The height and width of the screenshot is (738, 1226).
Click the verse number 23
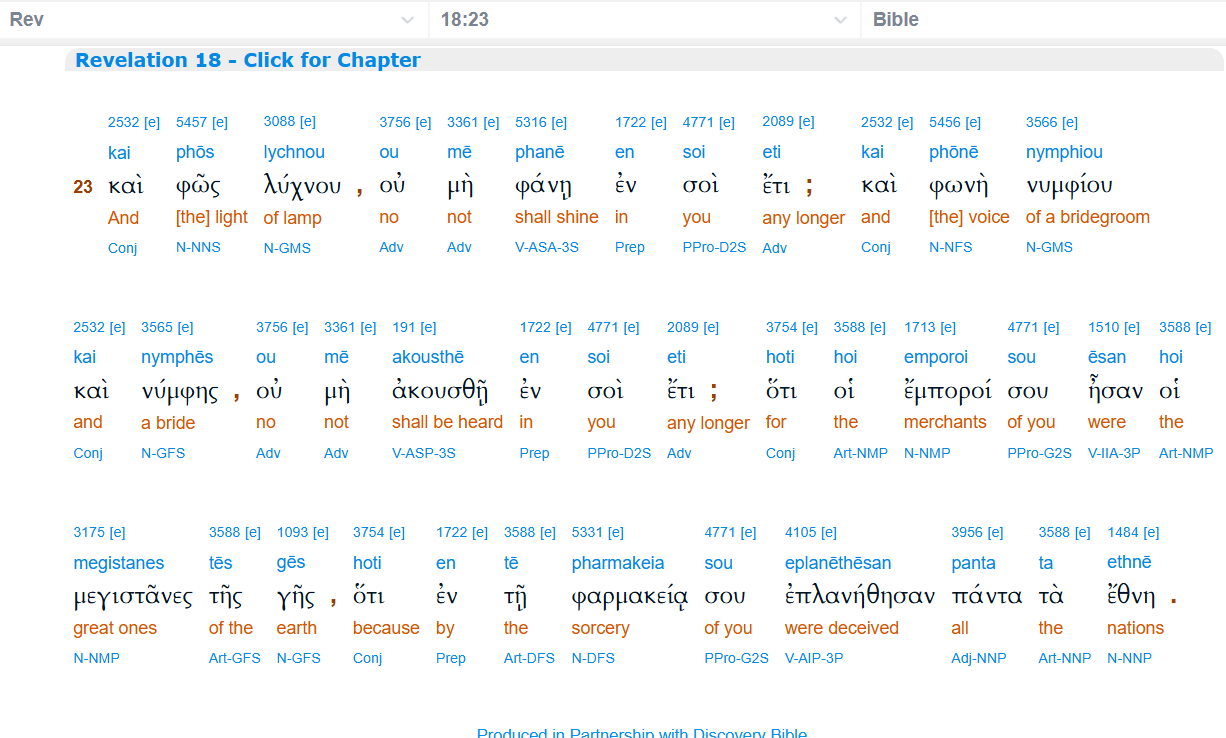click(x=83, y=187)
